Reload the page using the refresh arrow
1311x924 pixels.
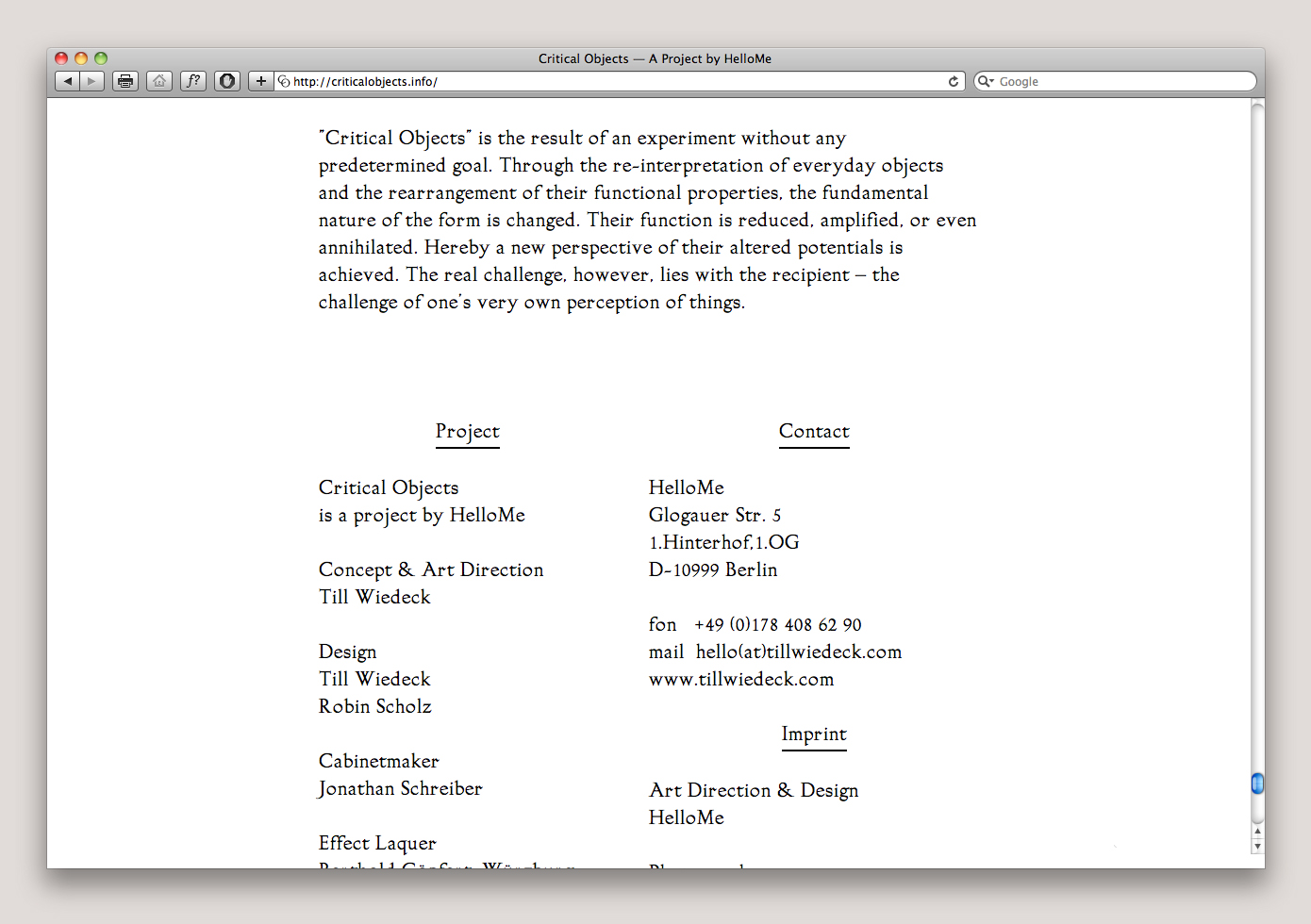[x=954, y=82]
